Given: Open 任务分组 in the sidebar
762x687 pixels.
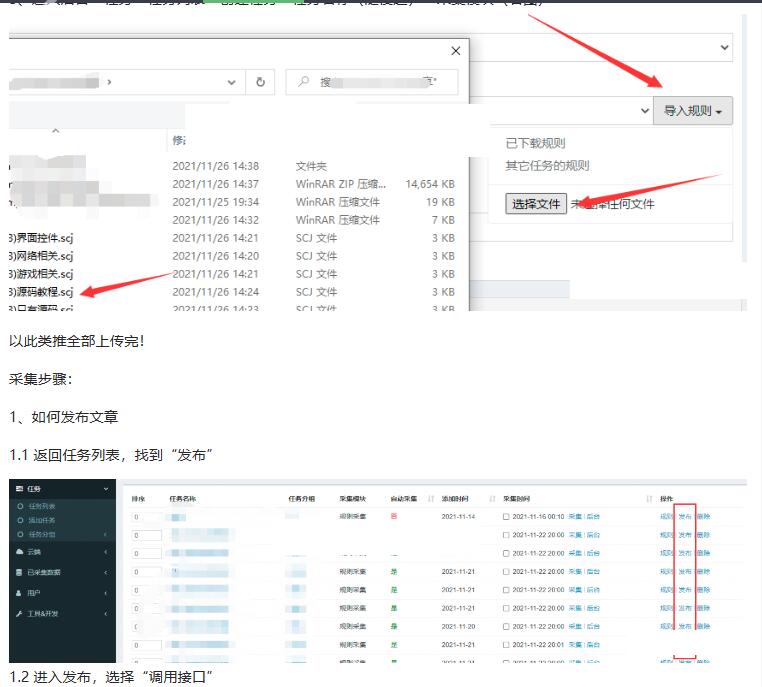Looking at the screenshot, I should click(42, 534).
